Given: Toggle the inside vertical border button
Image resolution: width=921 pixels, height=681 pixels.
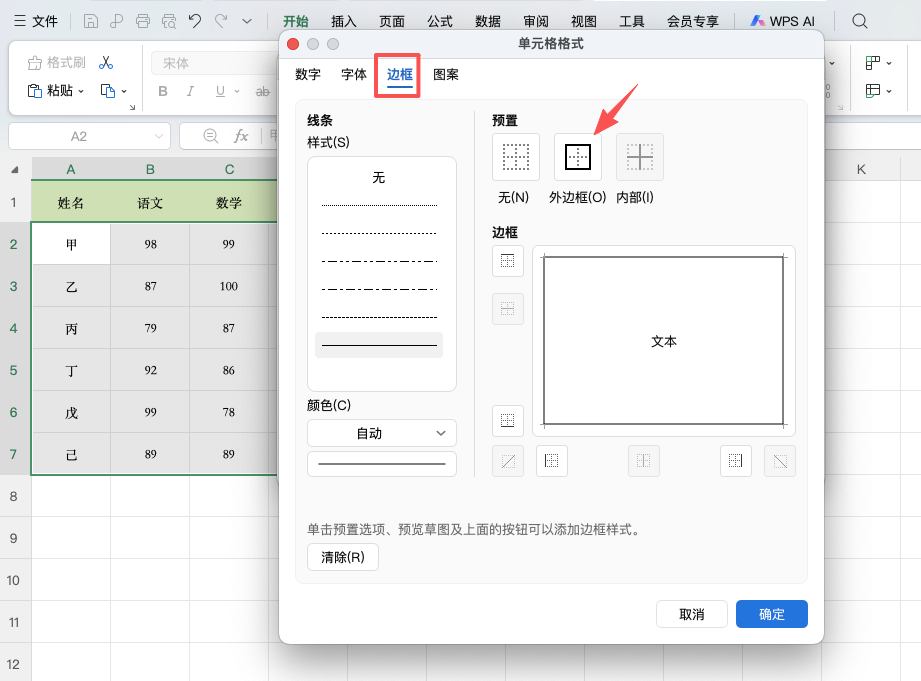Looking at the screenshot, I should pos(644,461).
